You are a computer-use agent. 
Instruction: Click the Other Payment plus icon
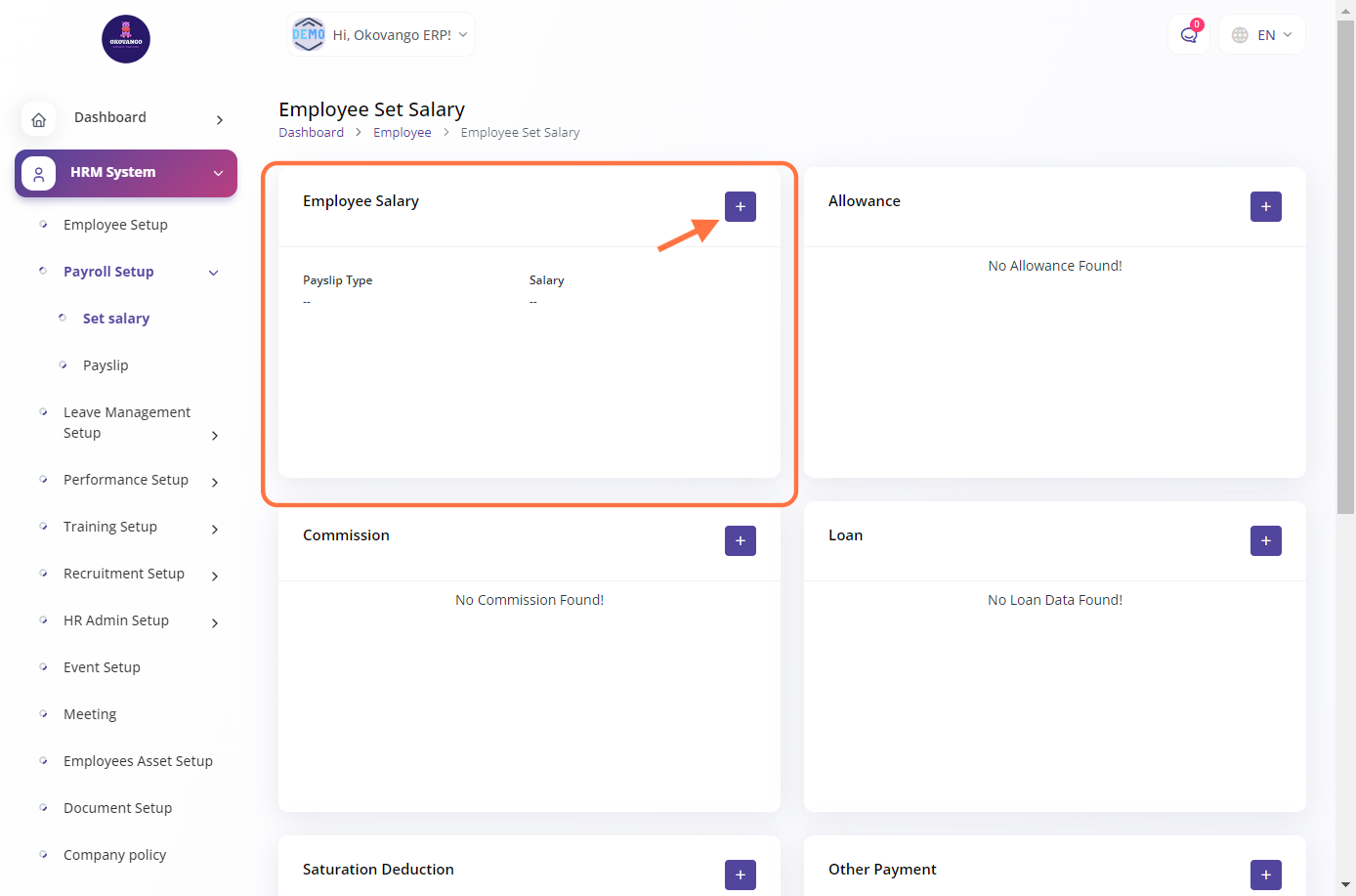pos(1265,875)
